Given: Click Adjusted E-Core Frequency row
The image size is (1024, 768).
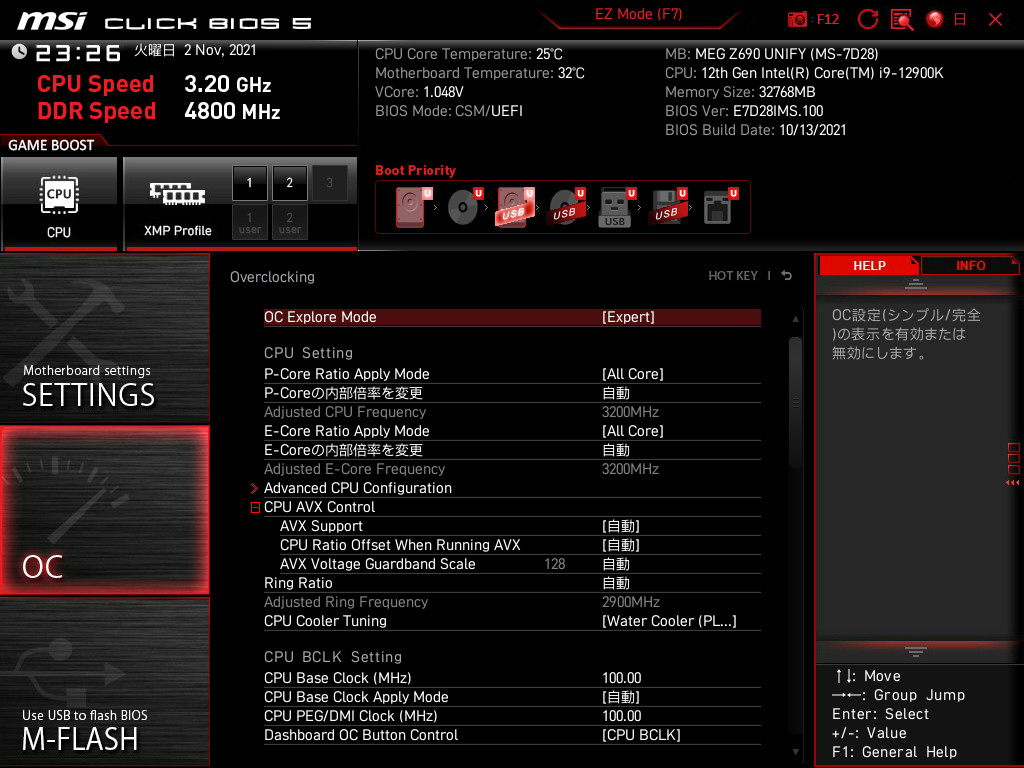Looking at the screenshot, I should 512,469.
